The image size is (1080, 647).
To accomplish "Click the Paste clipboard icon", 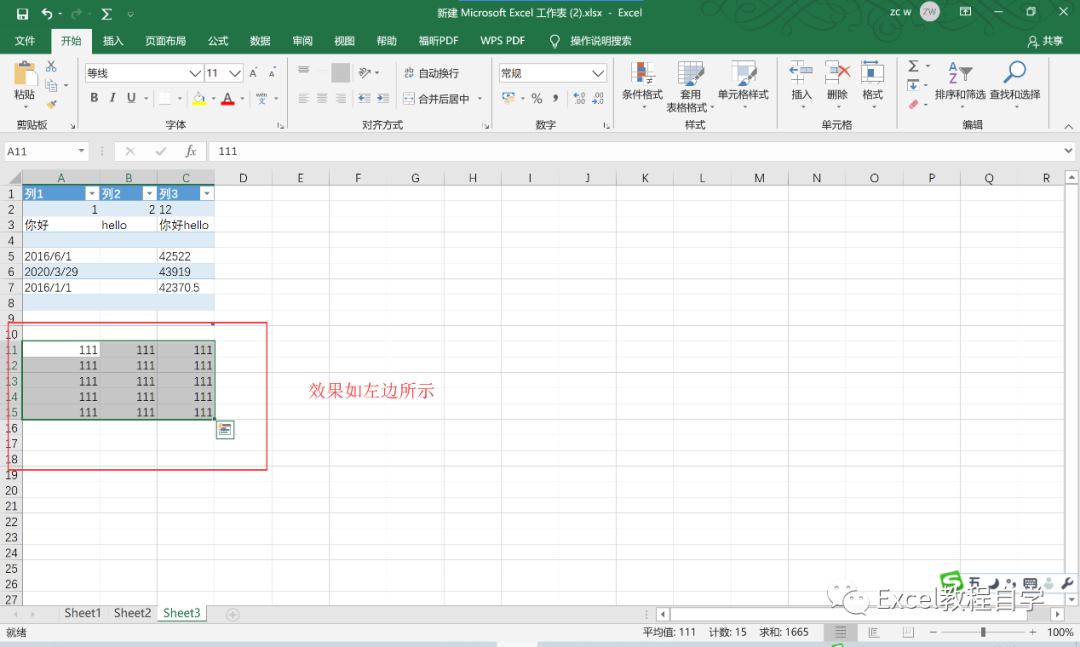I will point(25,74).
